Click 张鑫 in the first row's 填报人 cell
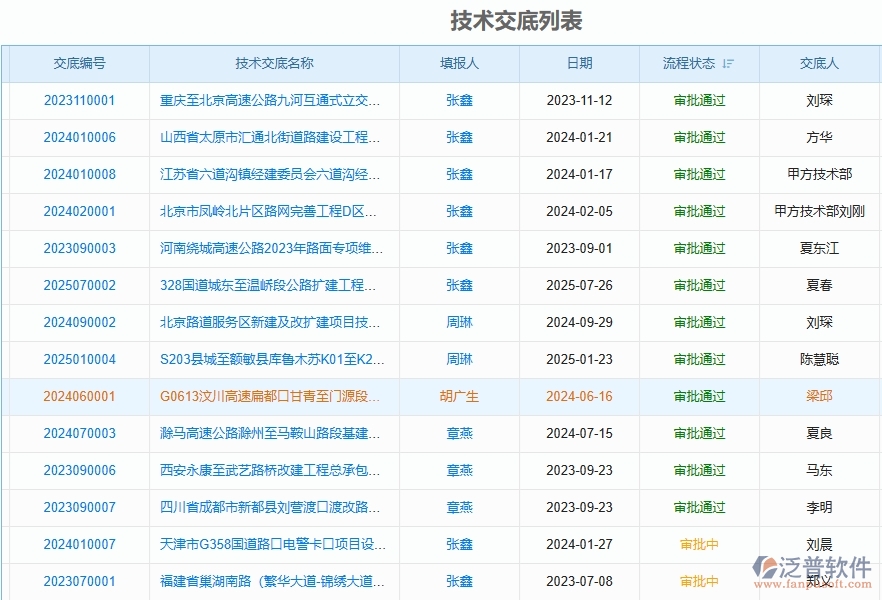882x600 pixels. [458, 101]
